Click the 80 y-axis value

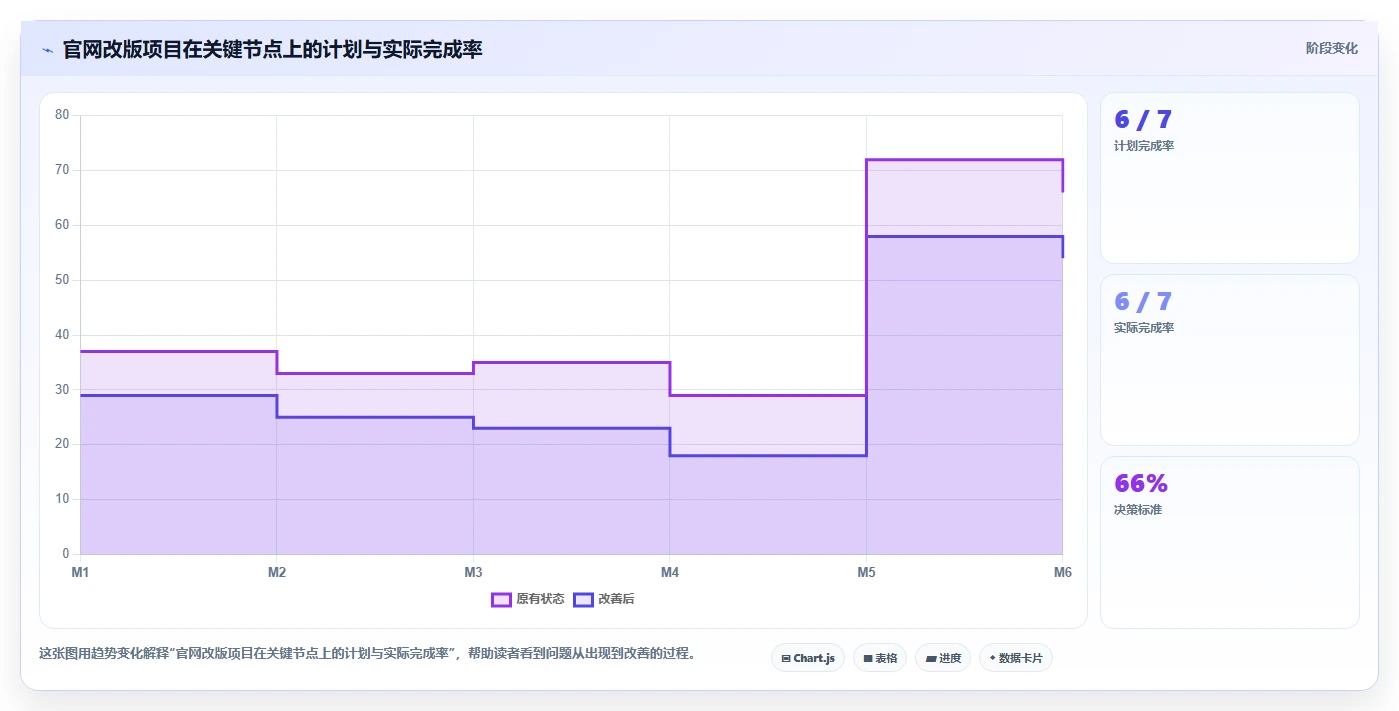(62, 115)
